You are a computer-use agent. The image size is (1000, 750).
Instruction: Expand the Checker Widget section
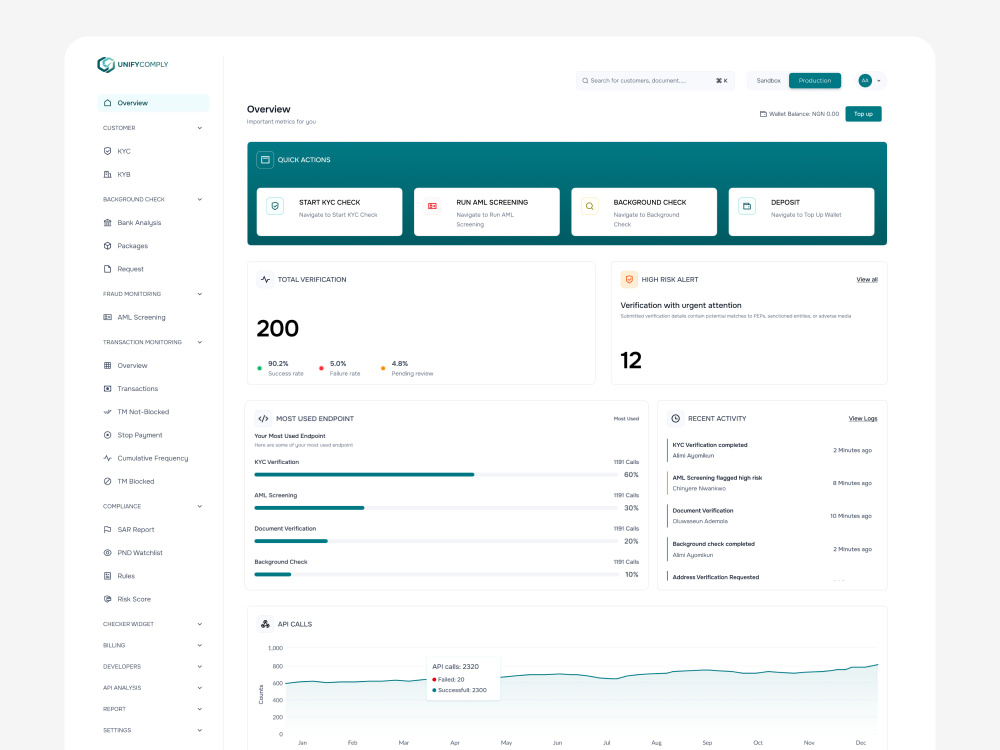pyautogui.click(x=200, y=624)
